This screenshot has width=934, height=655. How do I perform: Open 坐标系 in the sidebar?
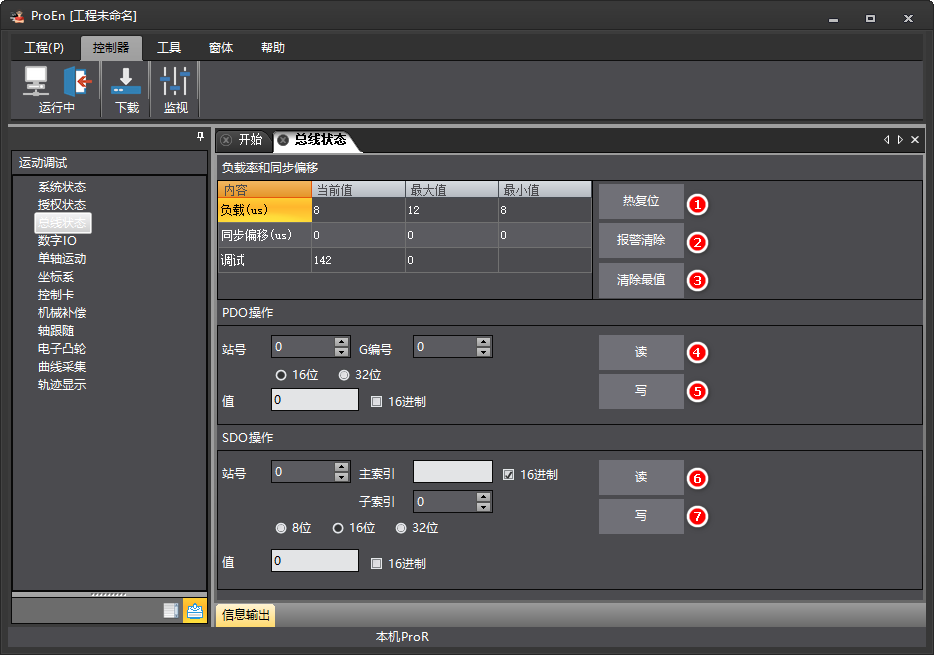tap(56, 277)
